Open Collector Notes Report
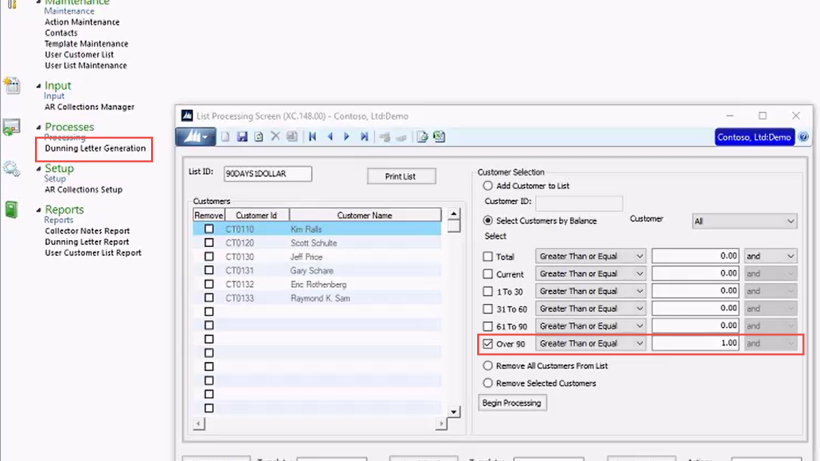820x461 pixels. [x=87, y=231]
